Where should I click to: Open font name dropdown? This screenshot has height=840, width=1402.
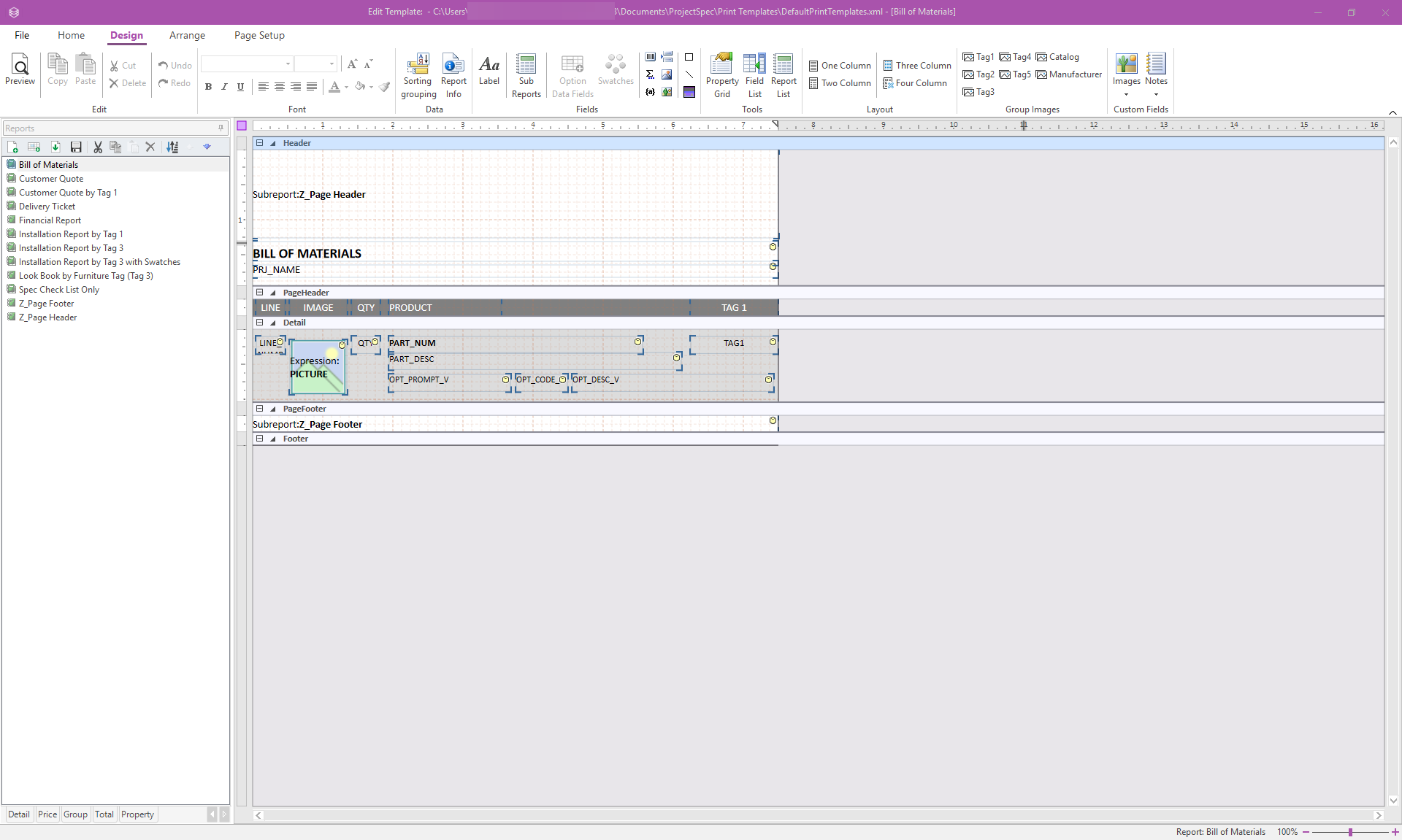[288, 64]
